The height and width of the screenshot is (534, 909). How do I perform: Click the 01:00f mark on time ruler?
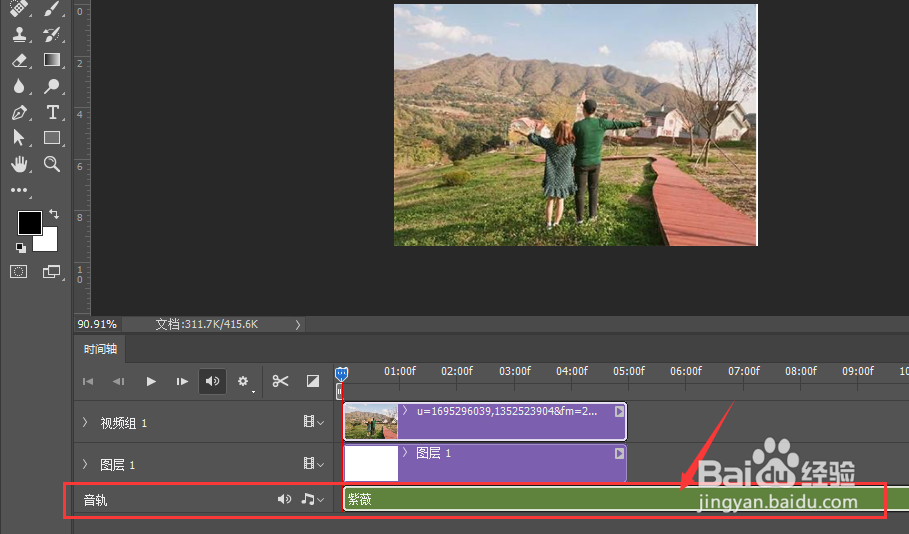click(x=400, y=371)
